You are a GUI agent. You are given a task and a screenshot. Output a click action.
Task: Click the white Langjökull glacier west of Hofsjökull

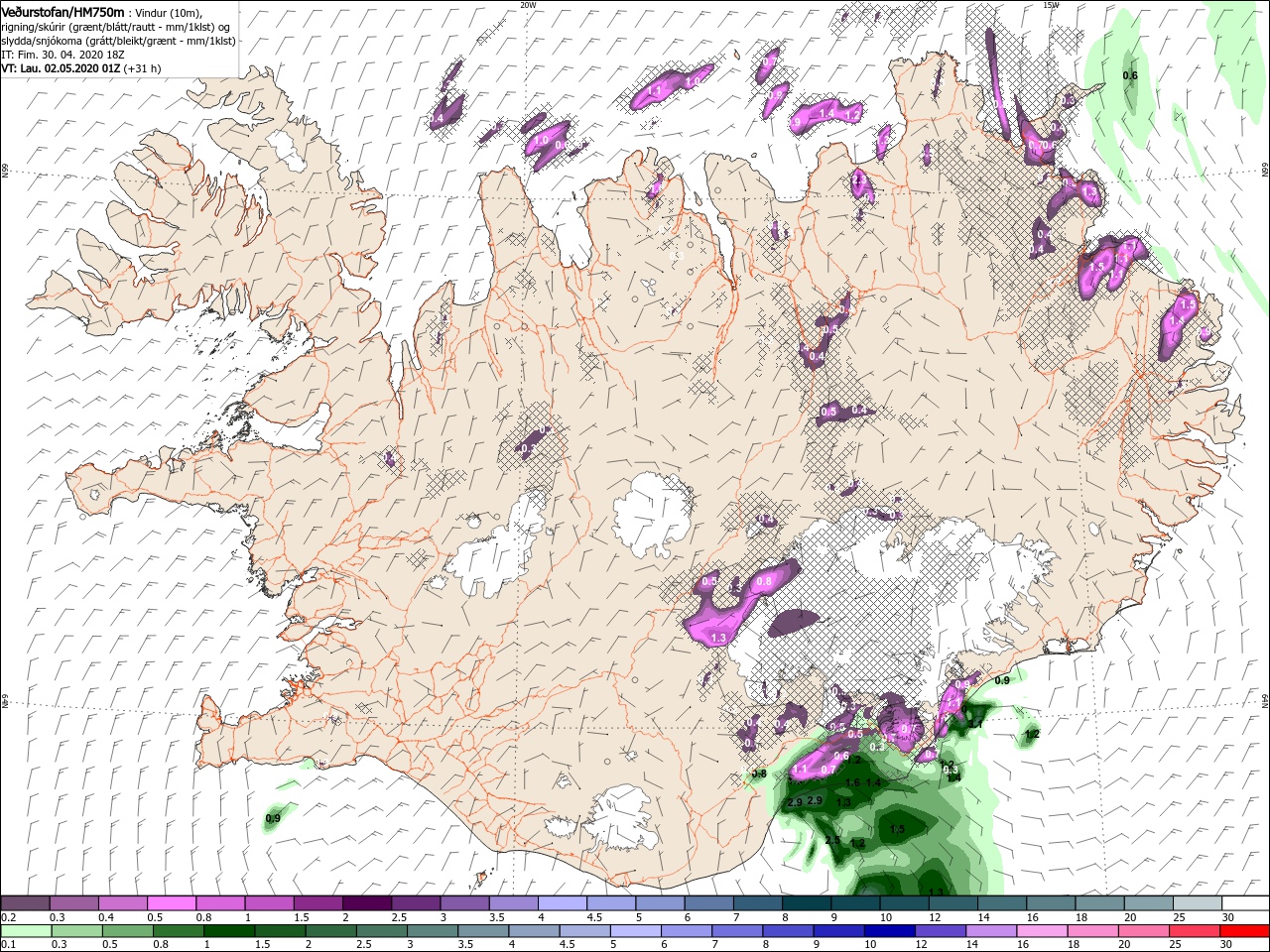point(493,545)
